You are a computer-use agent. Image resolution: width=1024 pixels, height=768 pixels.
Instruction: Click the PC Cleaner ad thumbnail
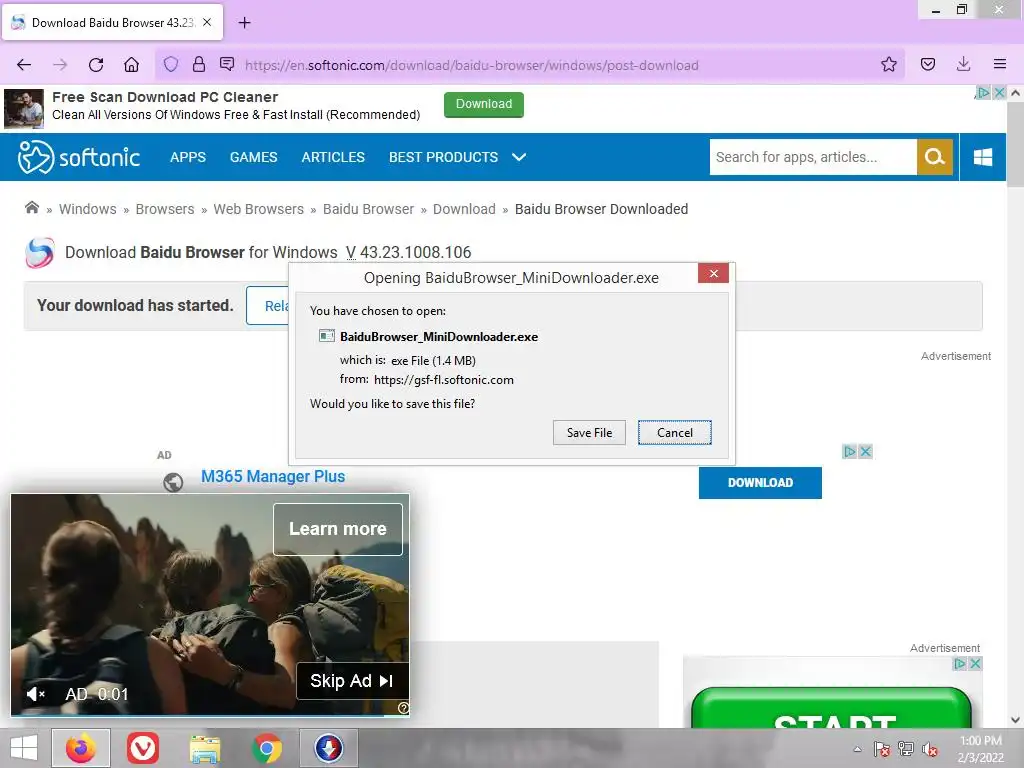pyautogui.click(x=24, y=108)
